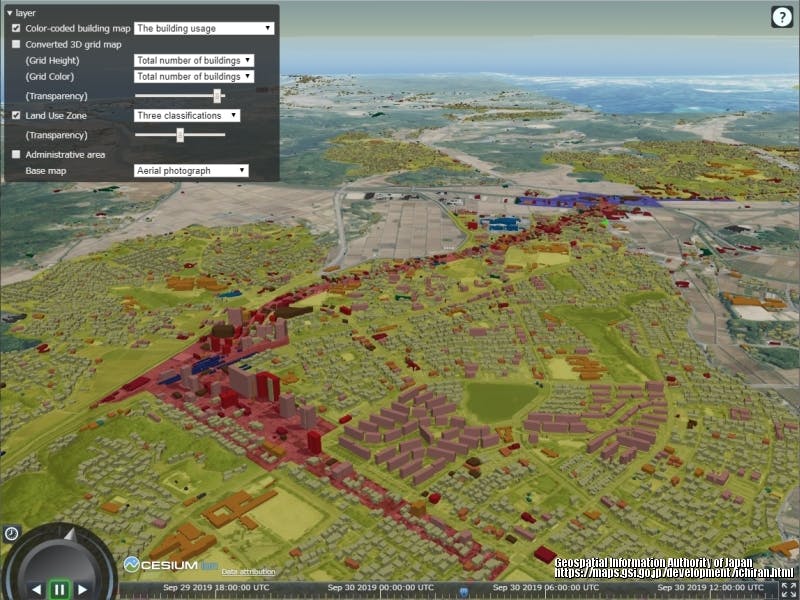Collapse the layer panel triangle
This screenshot has height=600, width=800.
click(10, 13)
